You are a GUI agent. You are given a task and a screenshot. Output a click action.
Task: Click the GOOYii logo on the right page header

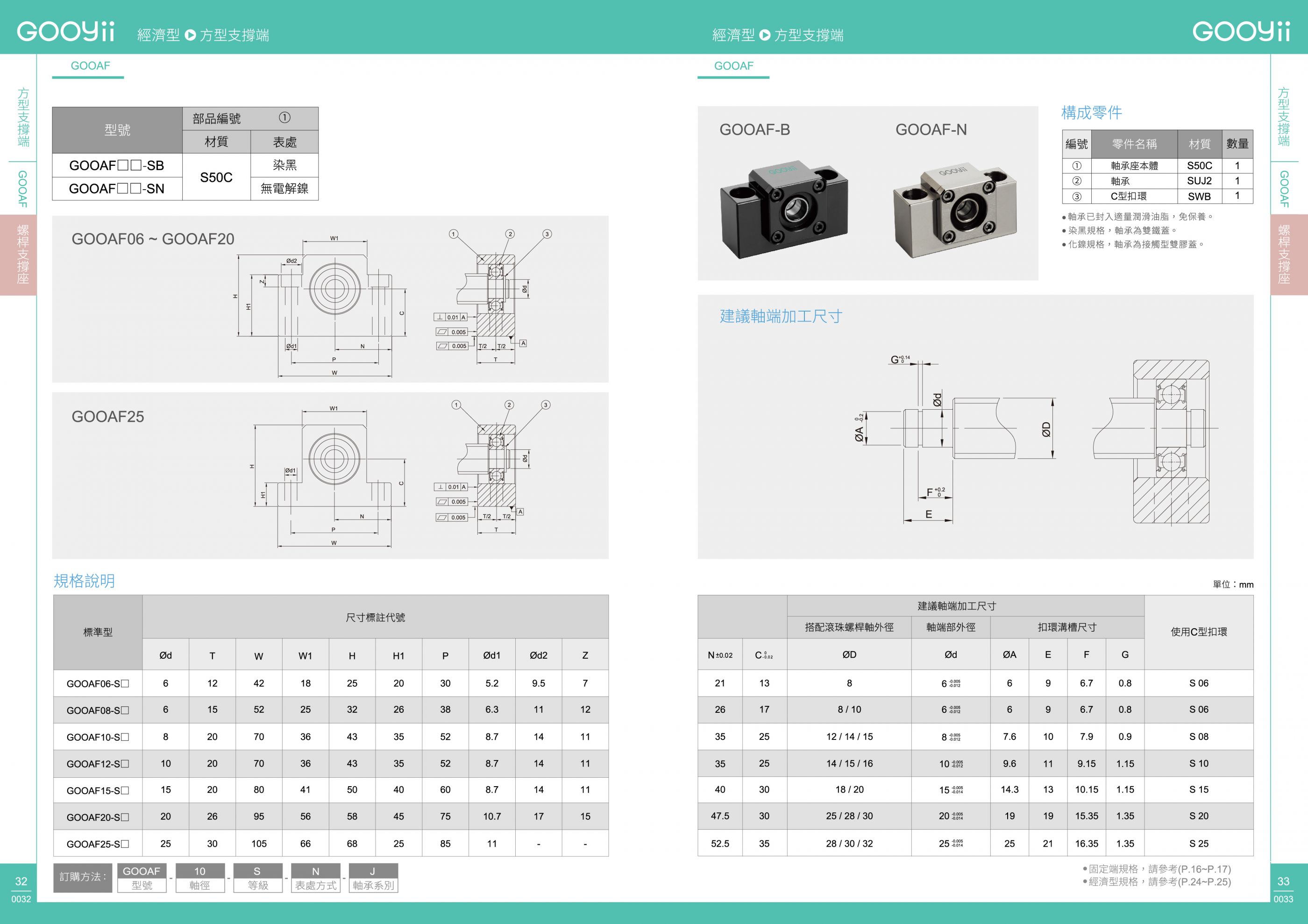point(1241,31)
